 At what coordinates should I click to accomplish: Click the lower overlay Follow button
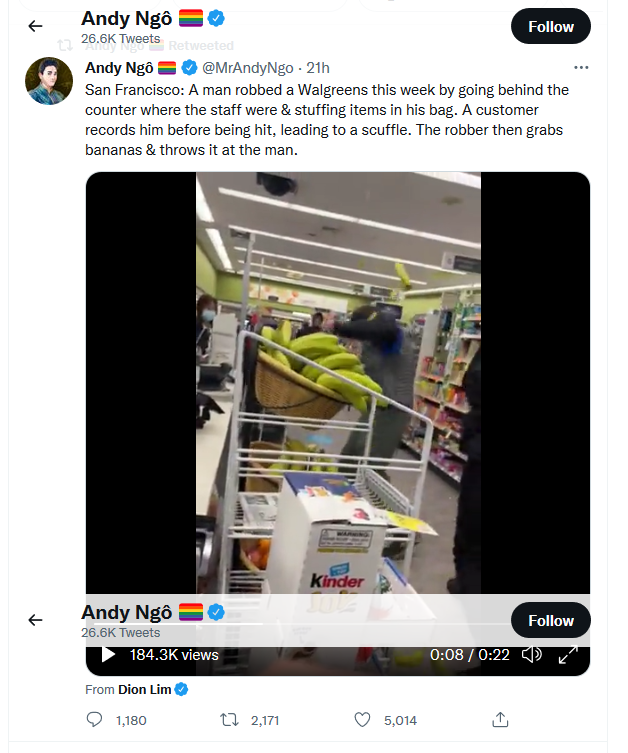coord(551,620)
